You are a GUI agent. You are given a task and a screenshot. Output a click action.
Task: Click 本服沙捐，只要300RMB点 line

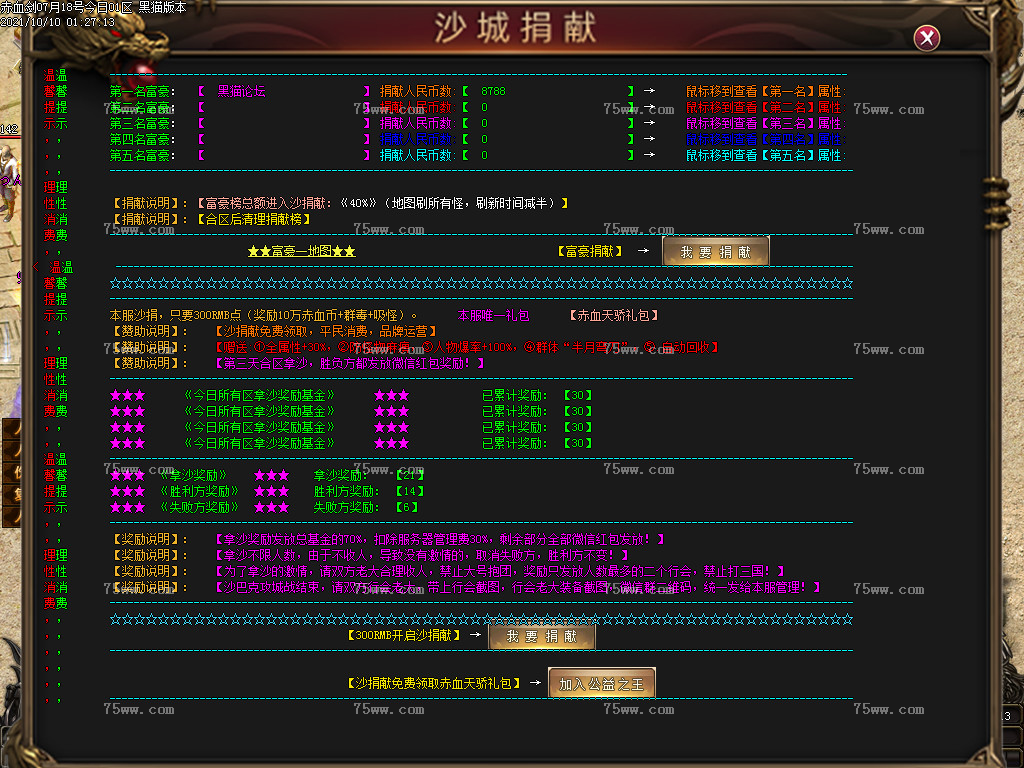[x=263, y=315]
